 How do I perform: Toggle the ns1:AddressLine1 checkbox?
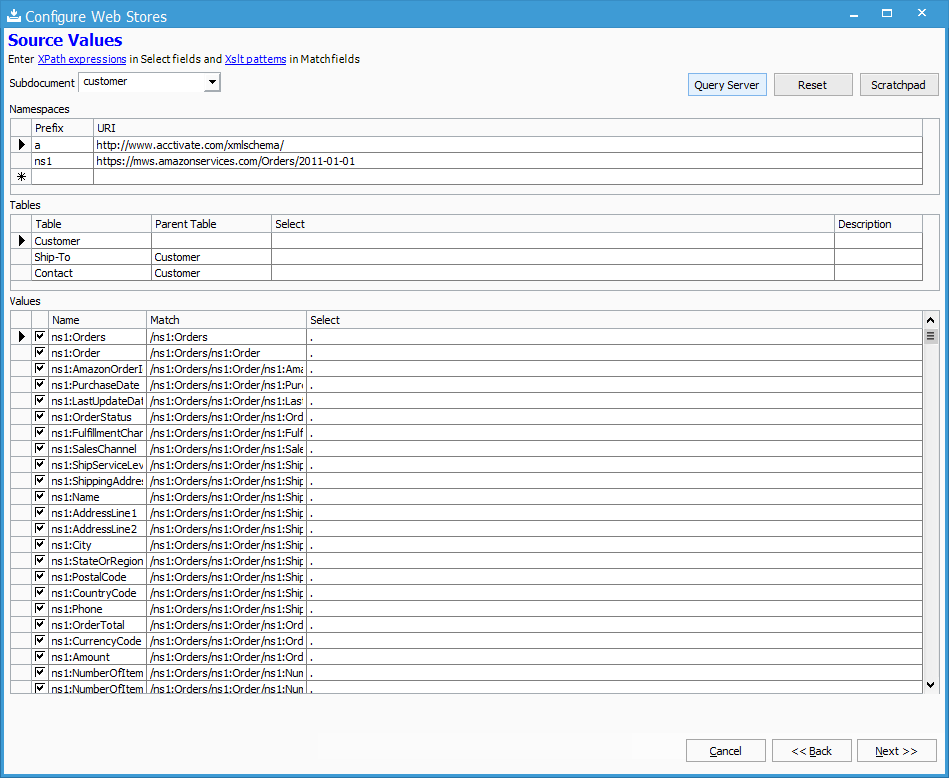tap(40, 512)
